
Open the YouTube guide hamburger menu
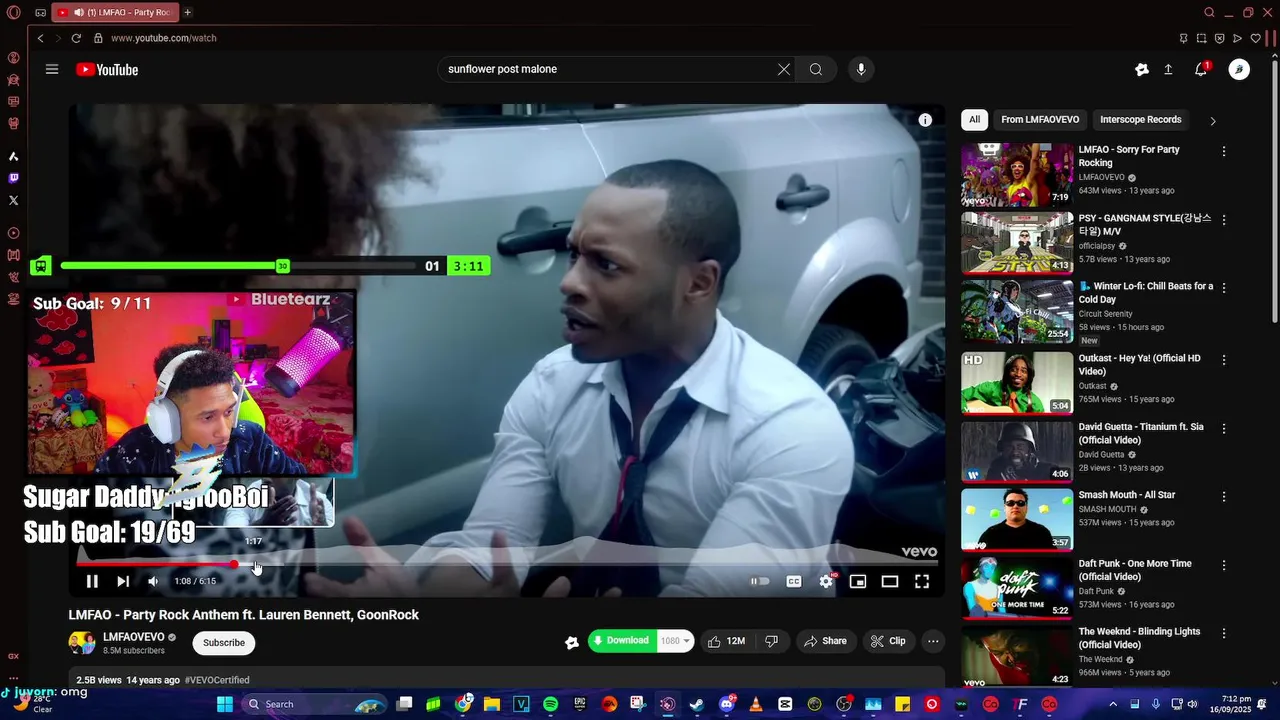[52, 69]
